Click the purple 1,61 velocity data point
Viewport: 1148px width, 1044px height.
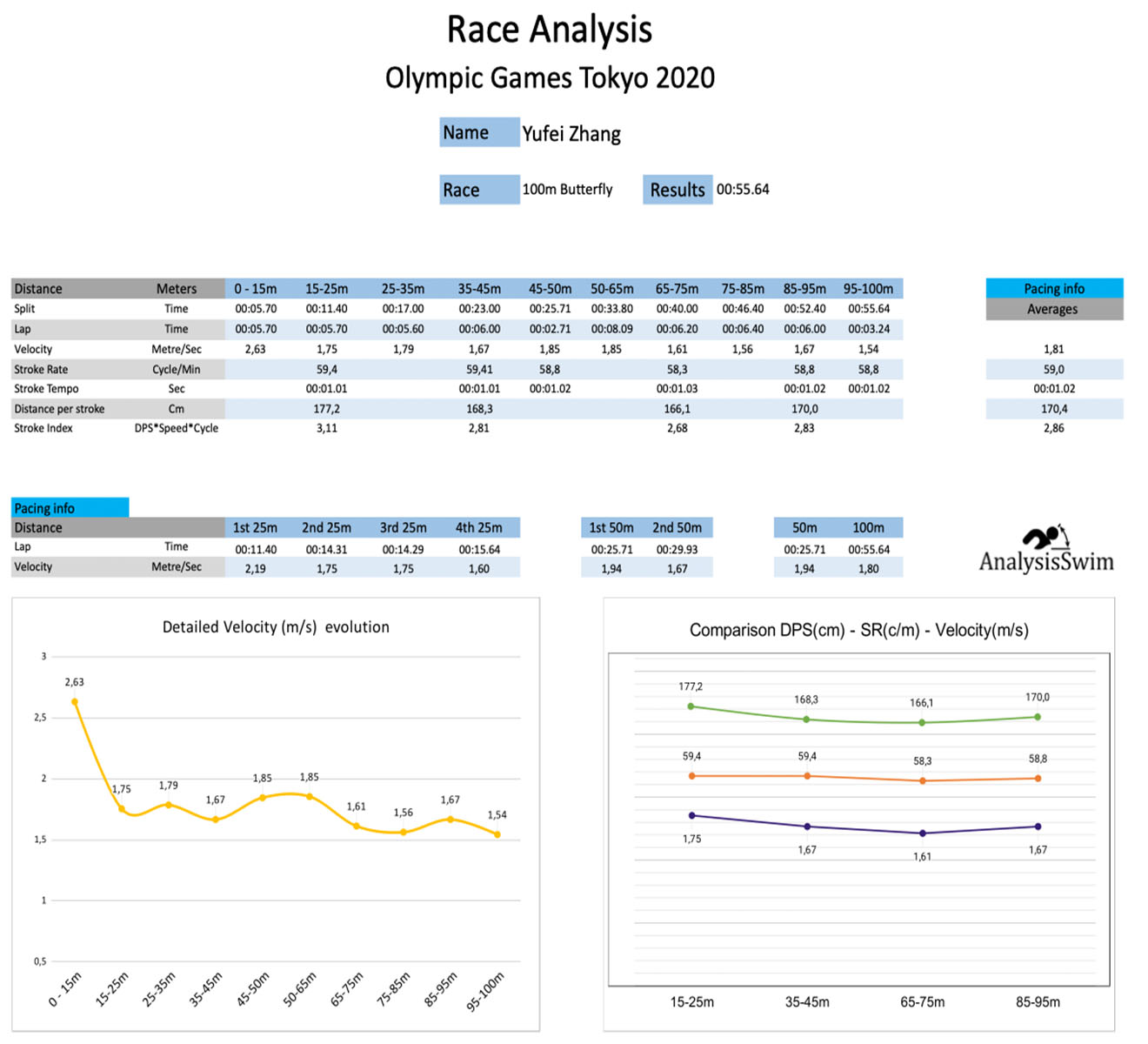click(922, 833)
